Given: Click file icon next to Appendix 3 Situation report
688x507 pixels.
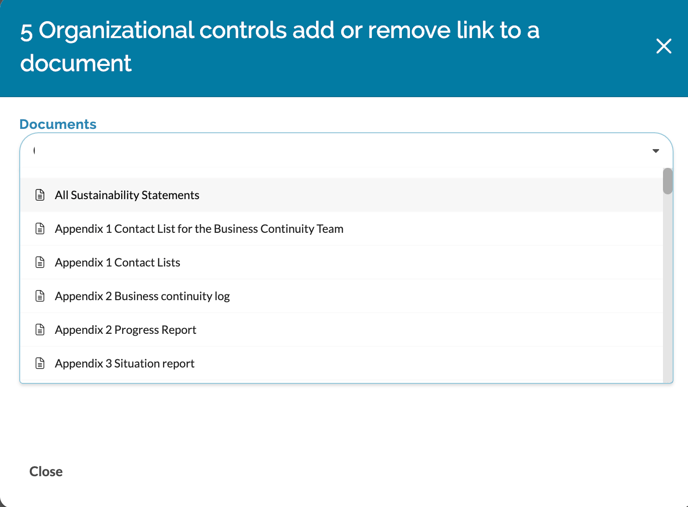Looking at the screenshot, I should [x=40, y=363].
